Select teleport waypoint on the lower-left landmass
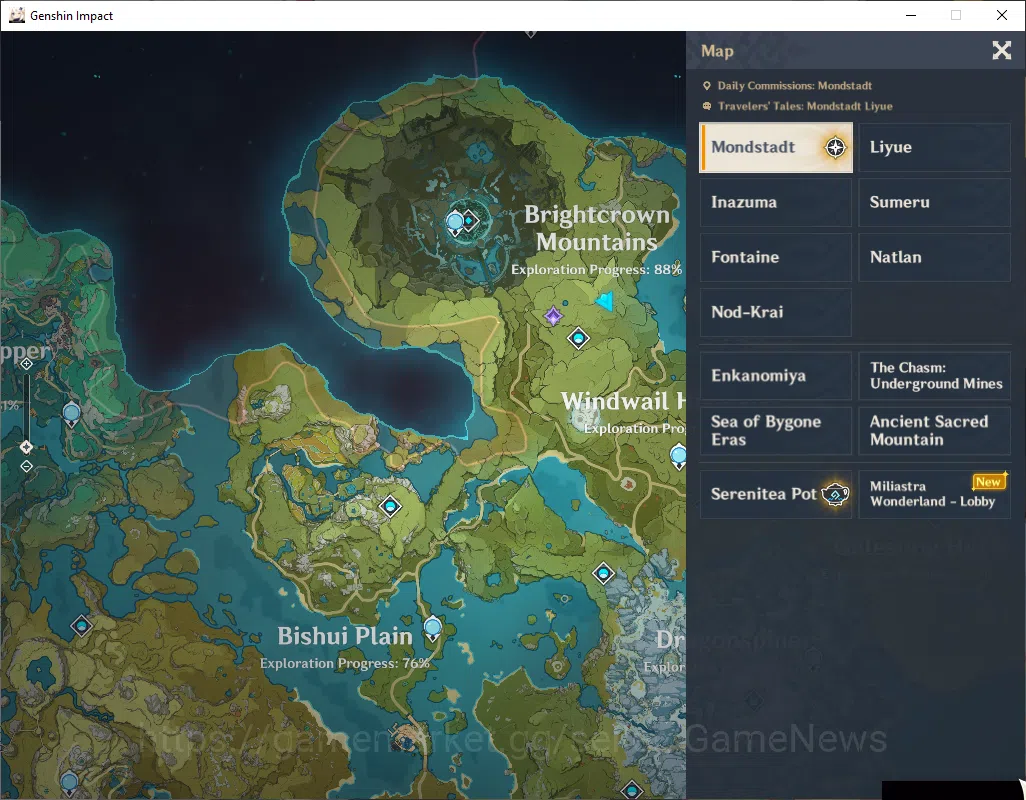 click(x=81, y=627)
